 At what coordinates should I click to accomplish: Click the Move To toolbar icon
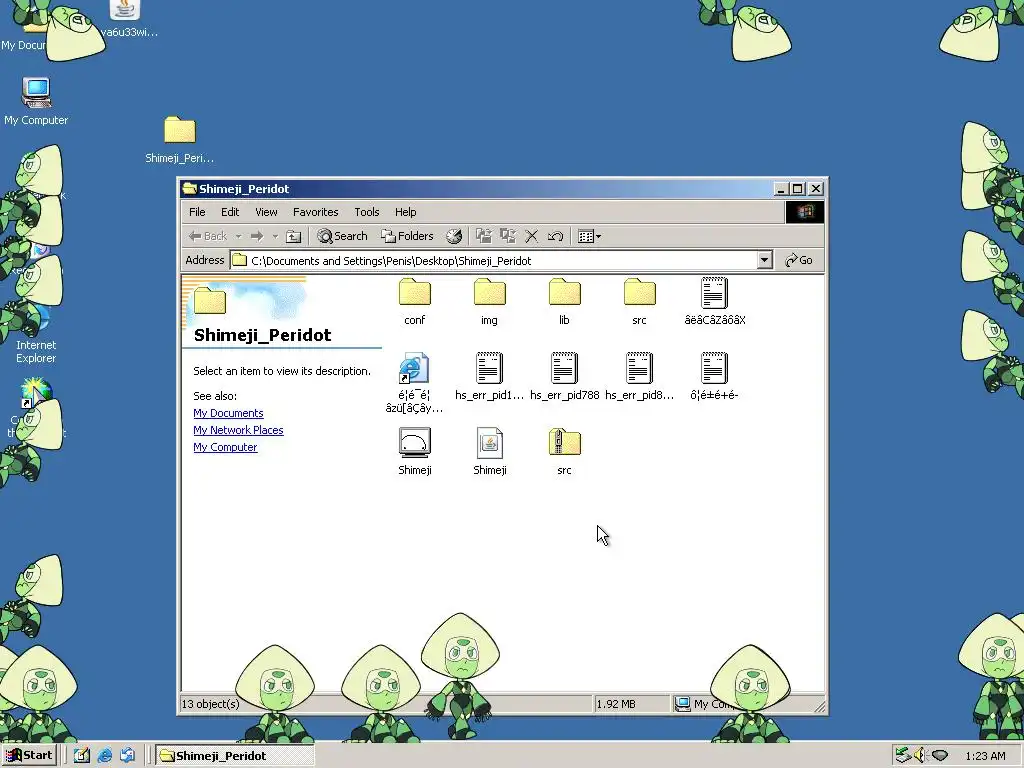(484, 236)
